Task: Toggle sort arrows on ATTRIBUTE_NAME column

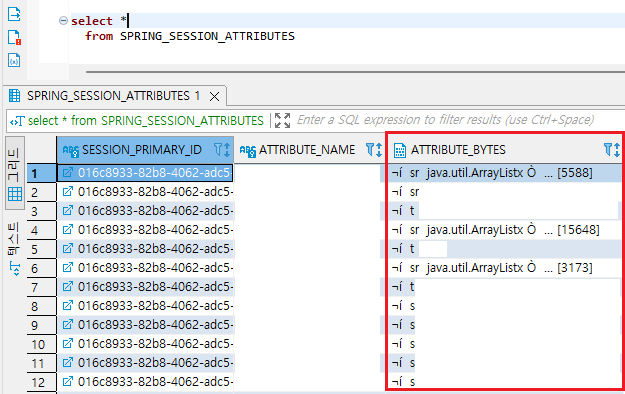Action: (379, 150)
